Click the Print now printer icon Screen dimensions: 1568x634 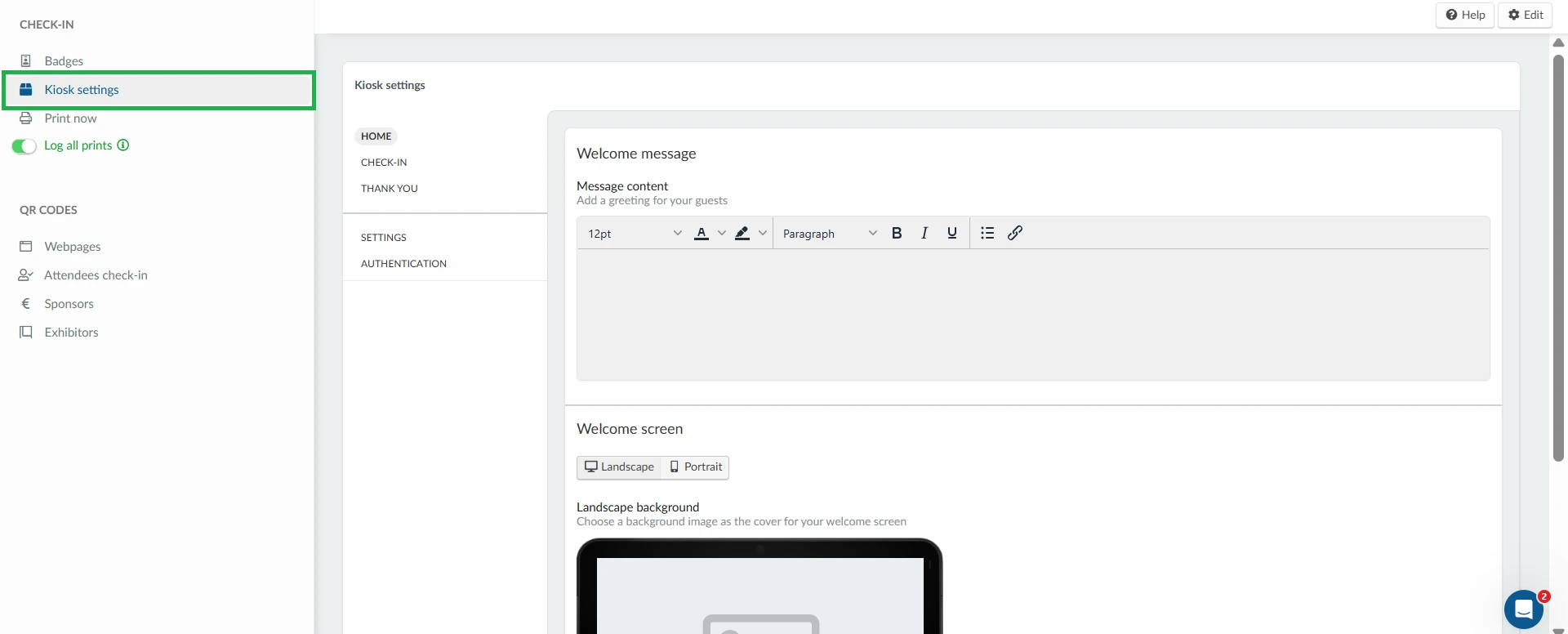click(25, 118)
